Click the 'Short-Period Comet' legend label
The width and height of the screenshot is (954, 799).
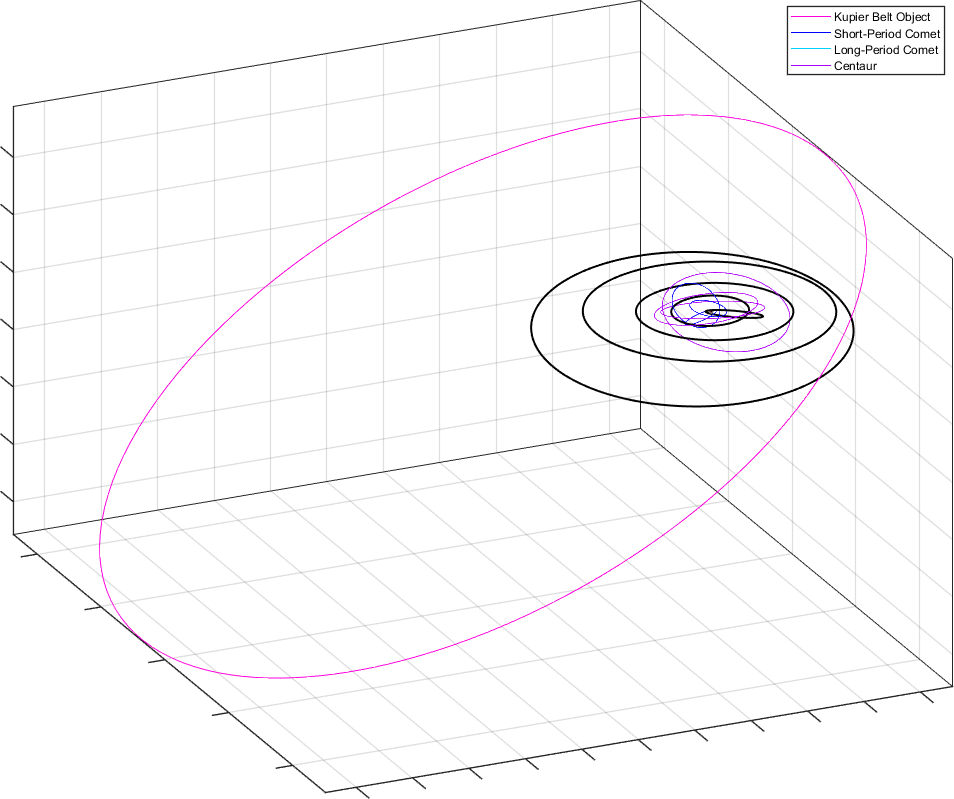click(x=886, y=33)
